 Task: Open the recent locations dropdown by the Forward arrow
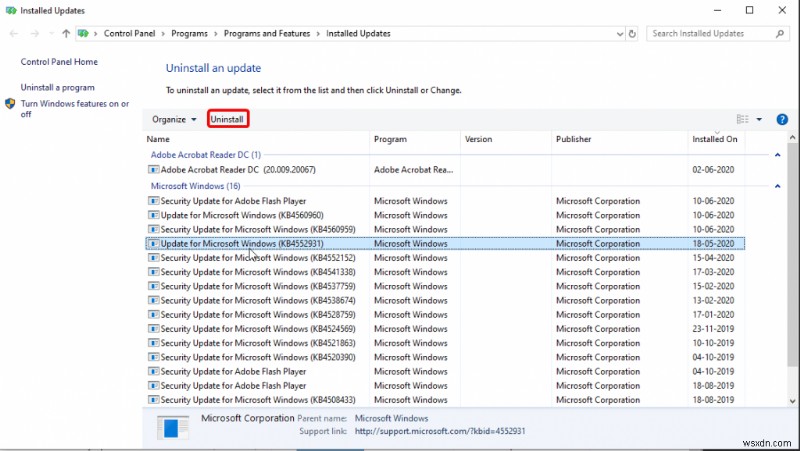point(52,34)
